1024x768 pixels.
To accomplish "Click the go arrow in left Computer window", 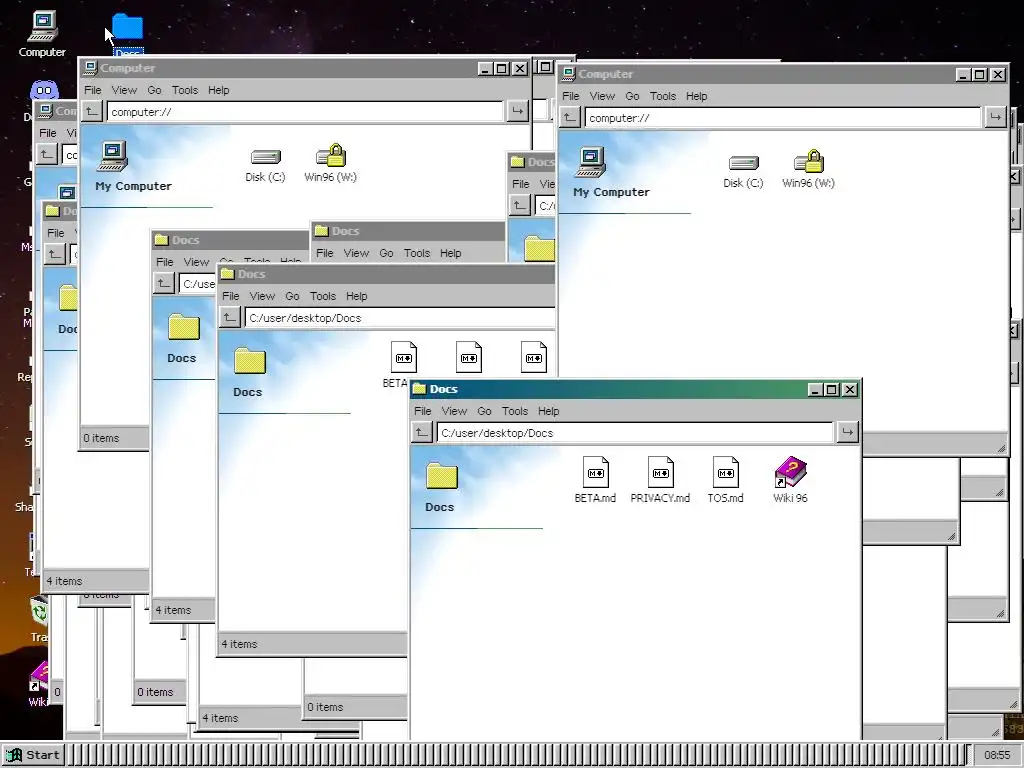I will [517, 112].
